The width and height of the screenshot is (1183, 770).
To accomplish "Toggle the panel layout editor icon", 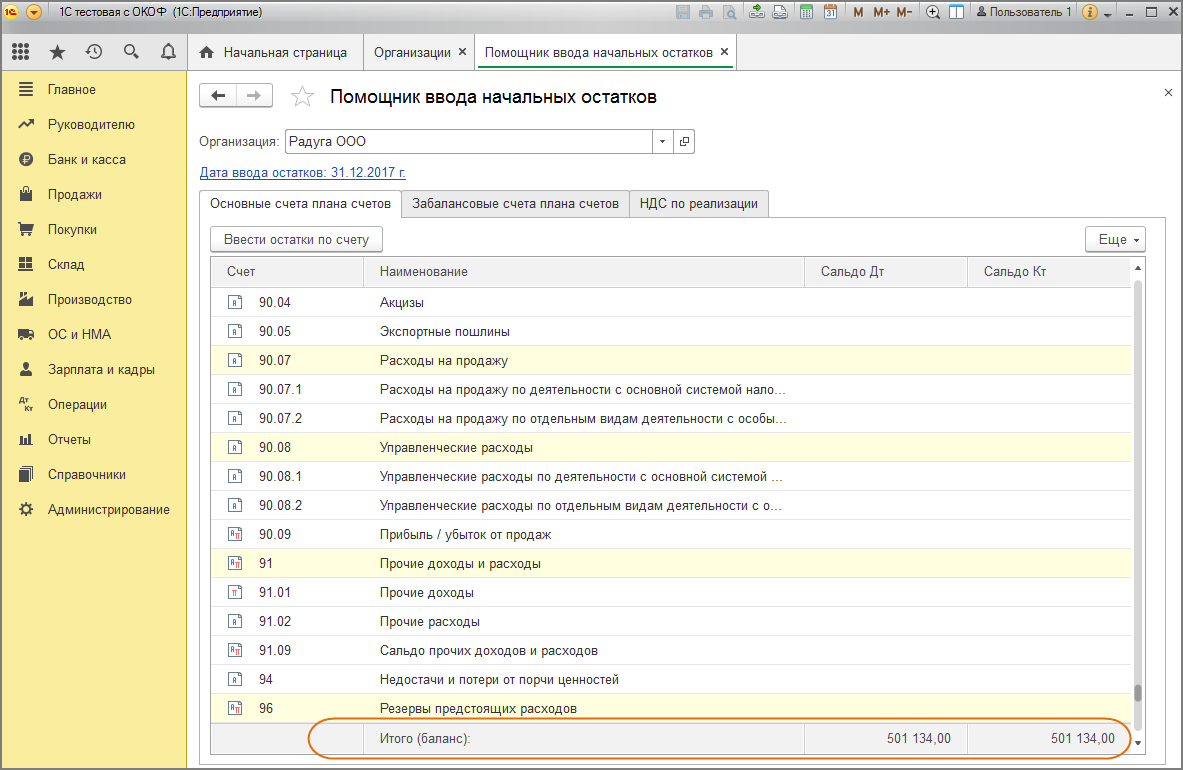I will pyautogui.click(x=957, y=12).
